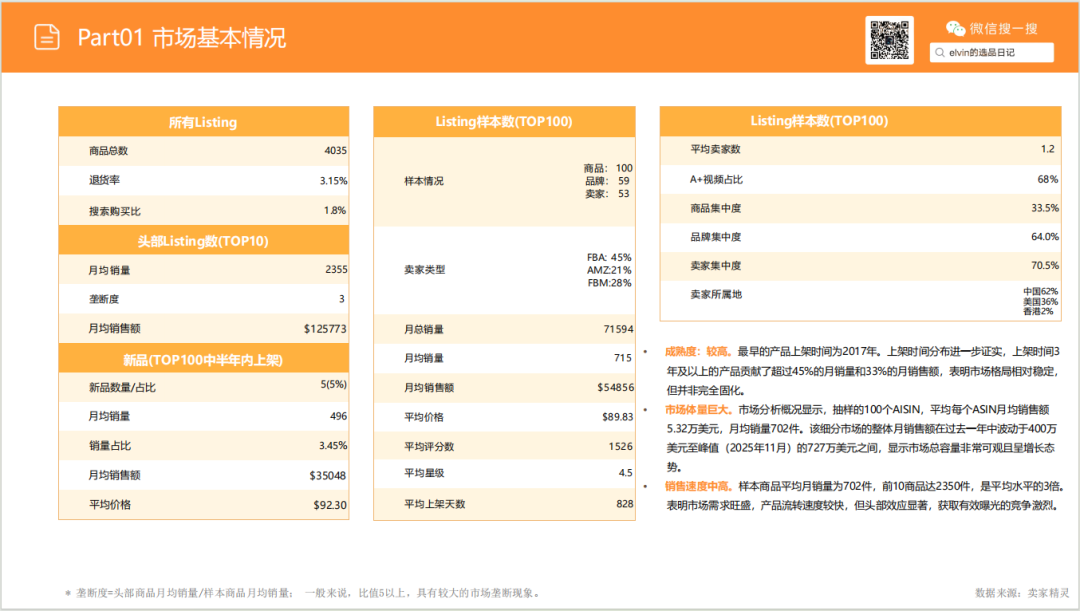The image size is (1080, 611).
Task: Expand the 头部Listing数(TOP10) section
Action: click(203, 240)
